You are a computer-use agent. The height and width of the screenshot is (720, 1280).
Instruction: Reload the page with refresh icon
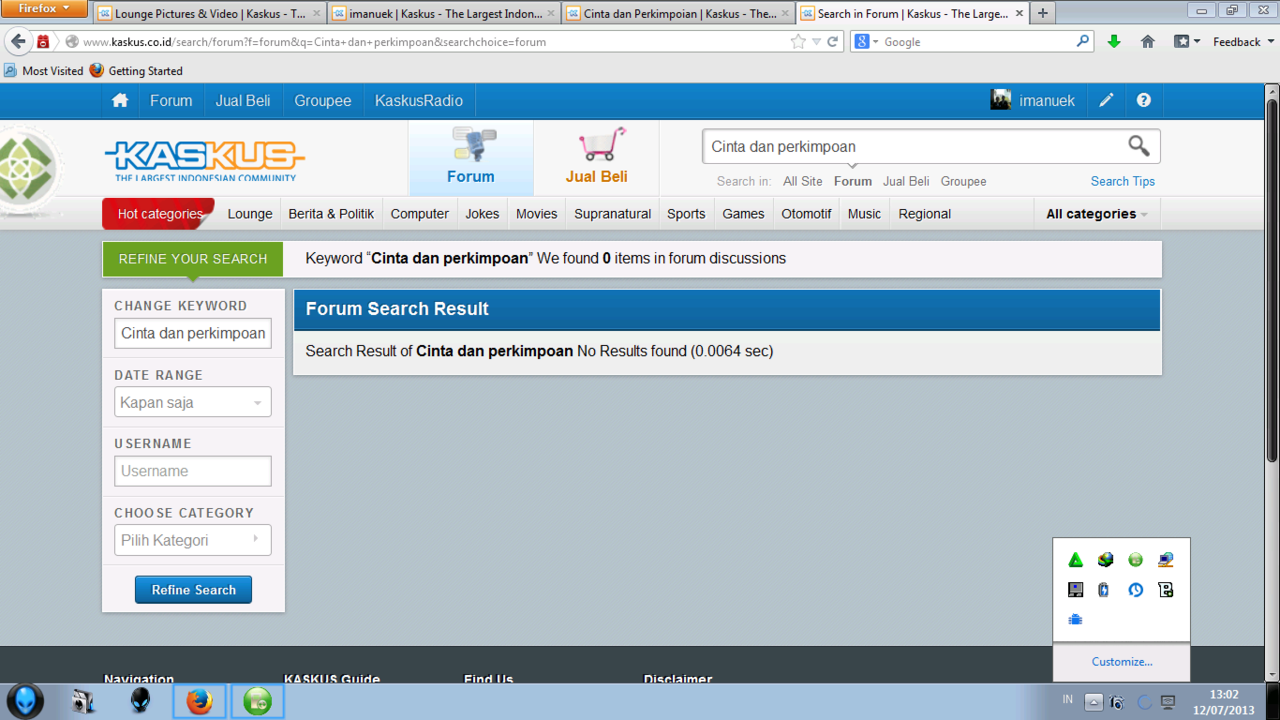click(832, 42)
